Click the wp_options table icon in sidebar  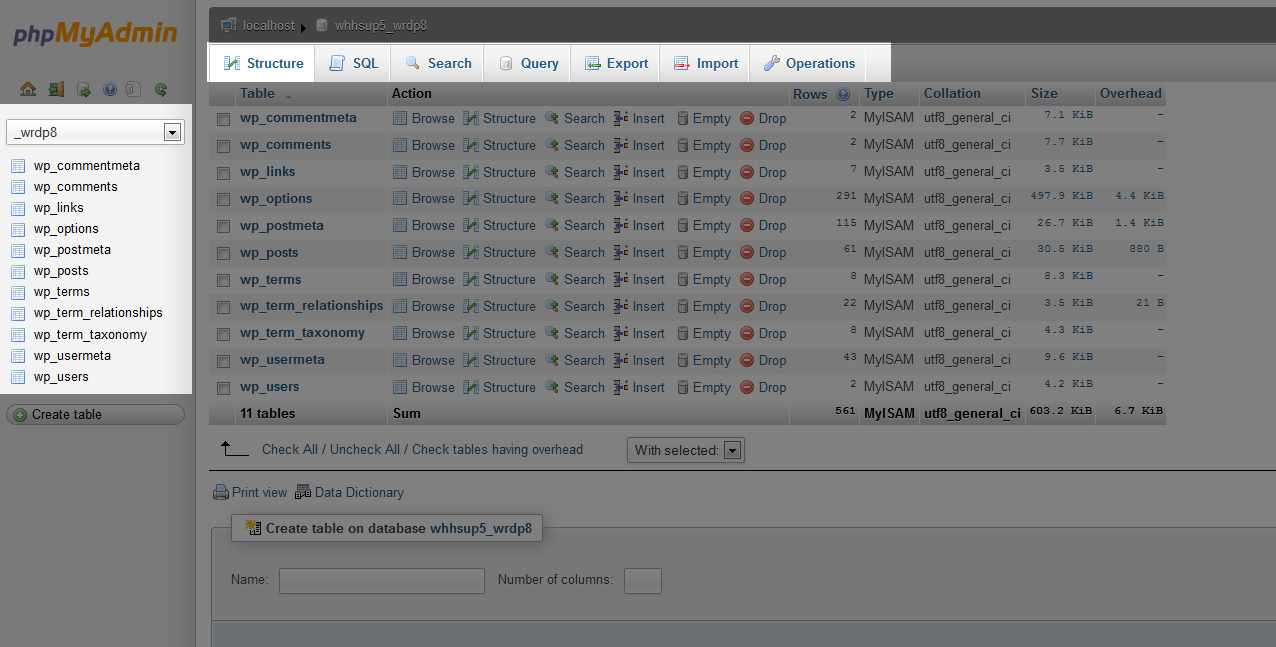click(18, 229)
